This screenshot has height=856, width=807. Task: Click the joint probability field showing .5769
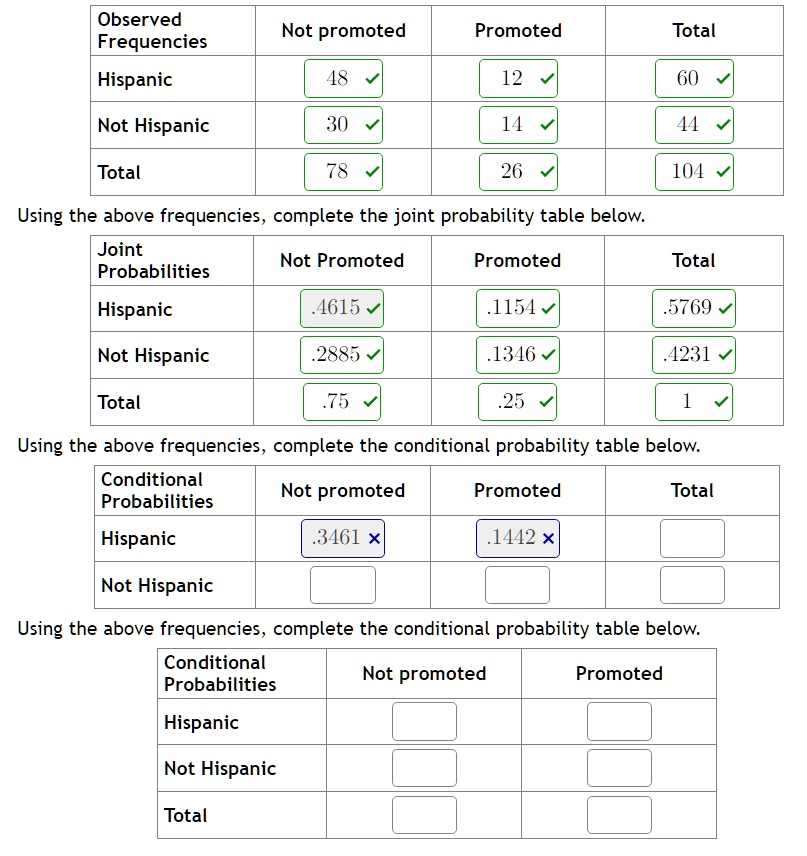click(x=693, y=308)
